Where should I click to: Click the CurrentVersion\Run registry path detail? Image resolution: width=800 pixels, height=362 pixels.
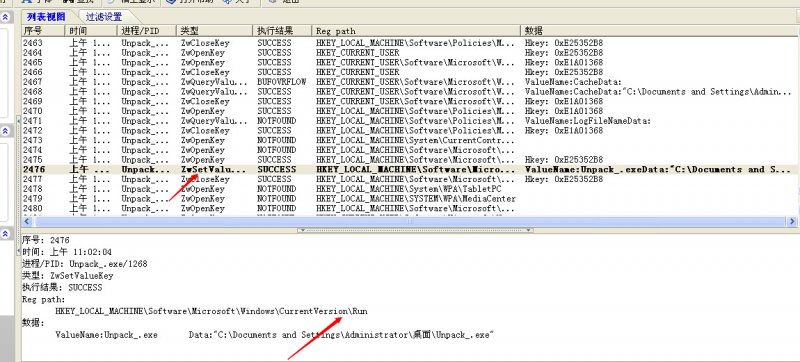(x=211, y=311)
